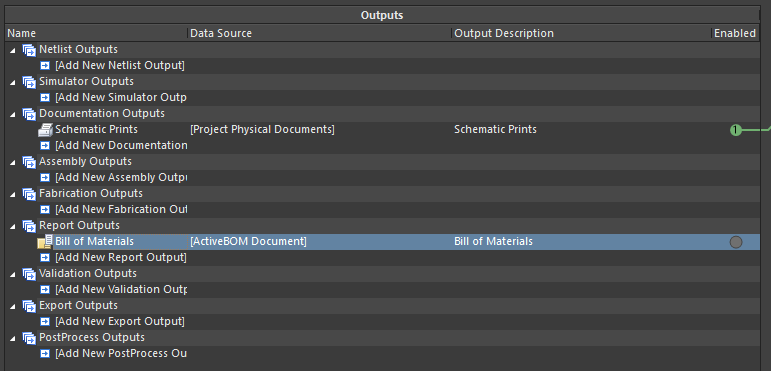Click the Report Outputs folder icon

(x=29, y=226)
